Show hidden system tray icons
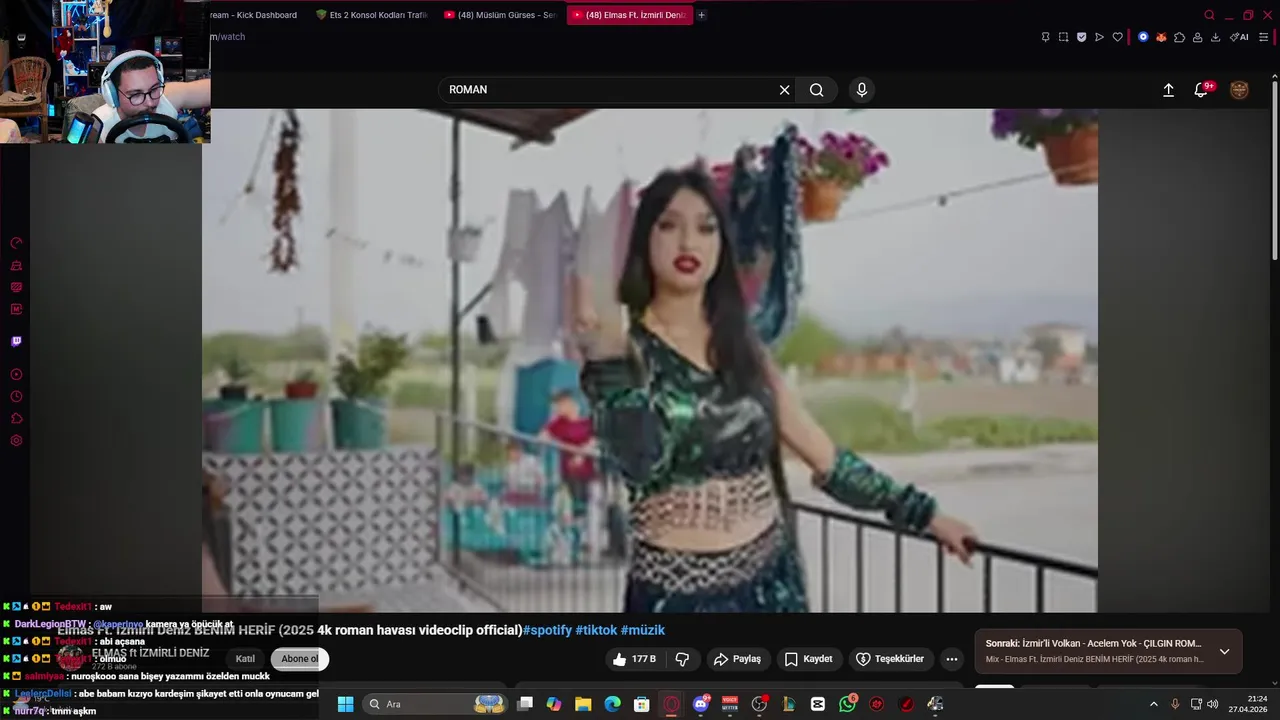The image size is (1280, 720). click(x=1153, y=704)
